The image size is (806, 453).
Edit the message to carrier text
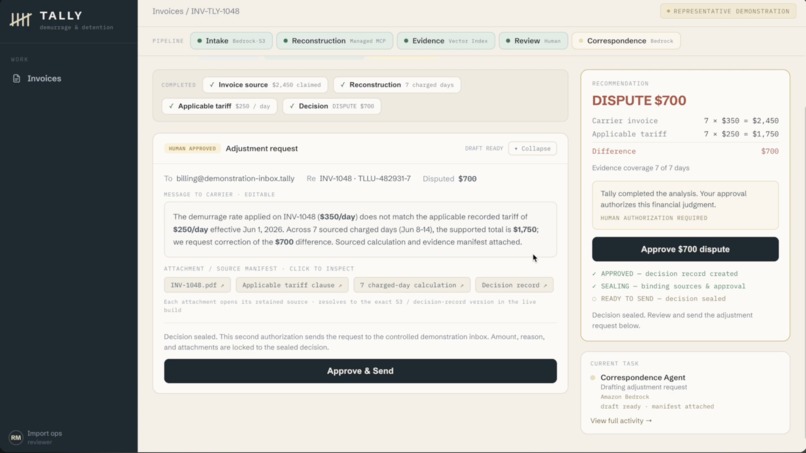click(360, 229)
